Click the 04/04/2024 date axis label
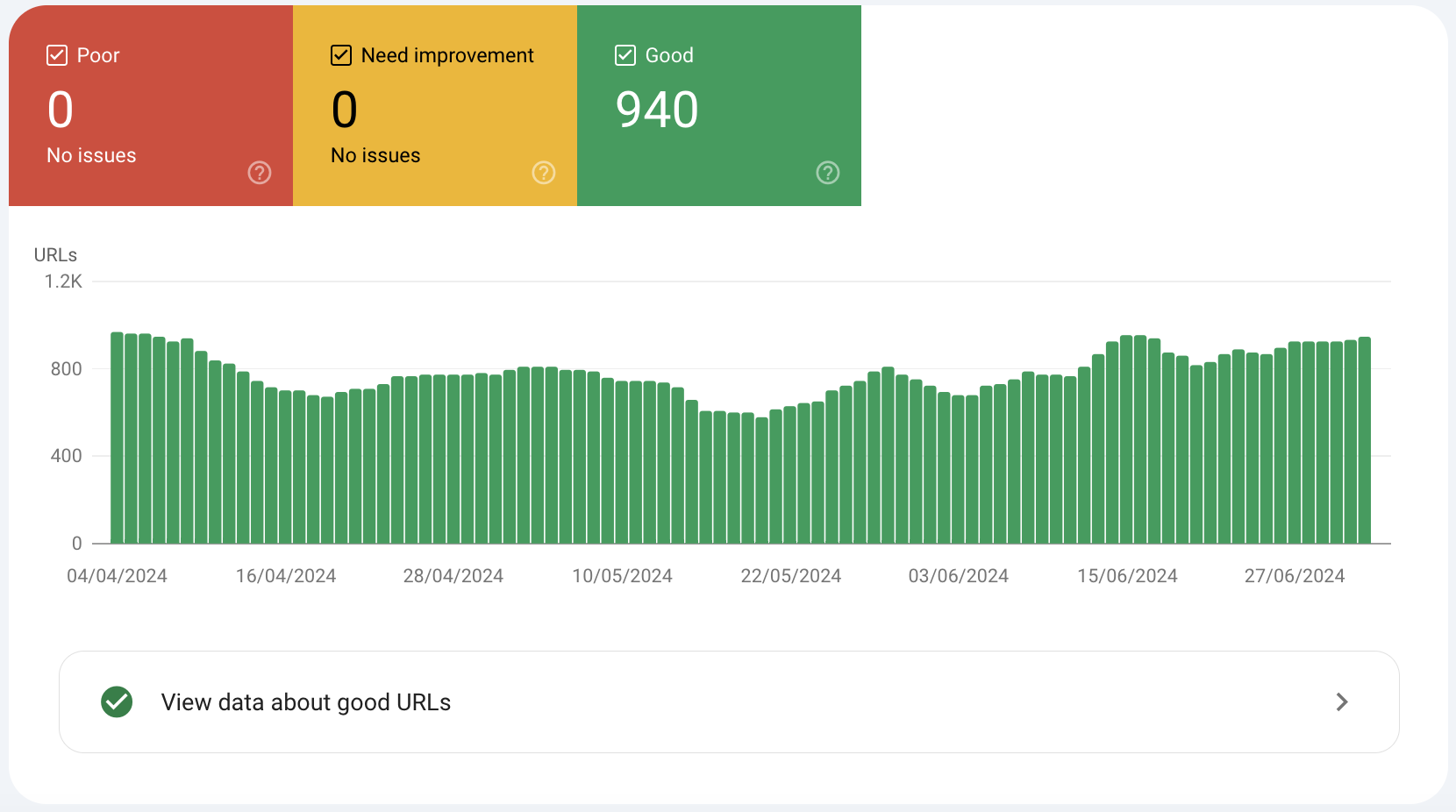1456x812 pixels. (117, 576)
